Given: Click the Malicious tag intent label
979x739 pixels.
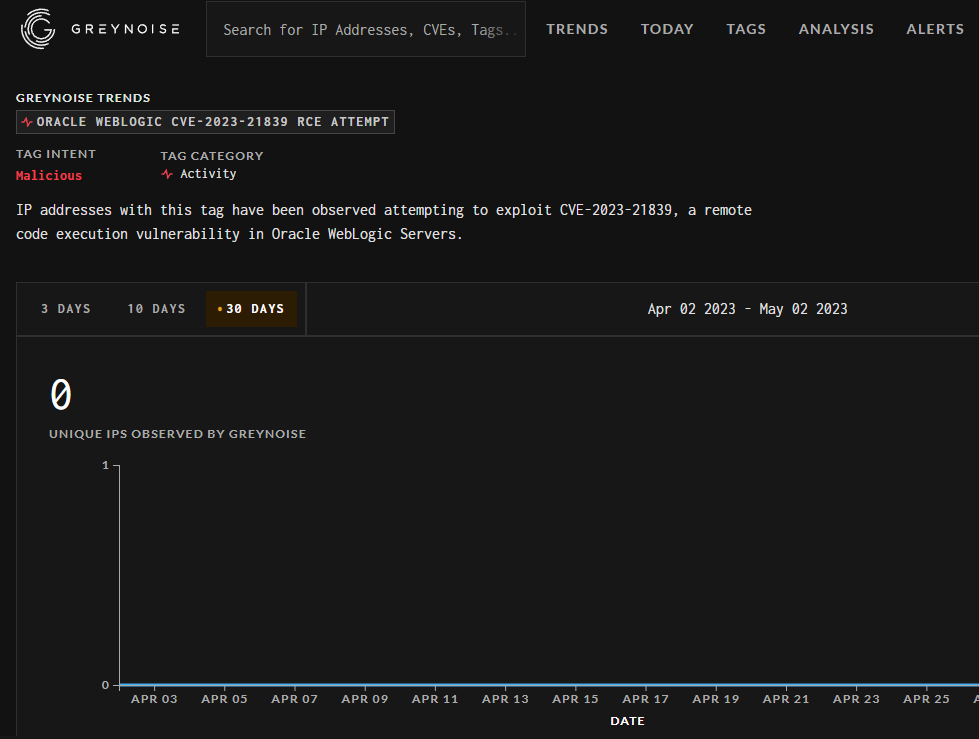Looking at the screenshot, I should [x=49, y=175].
